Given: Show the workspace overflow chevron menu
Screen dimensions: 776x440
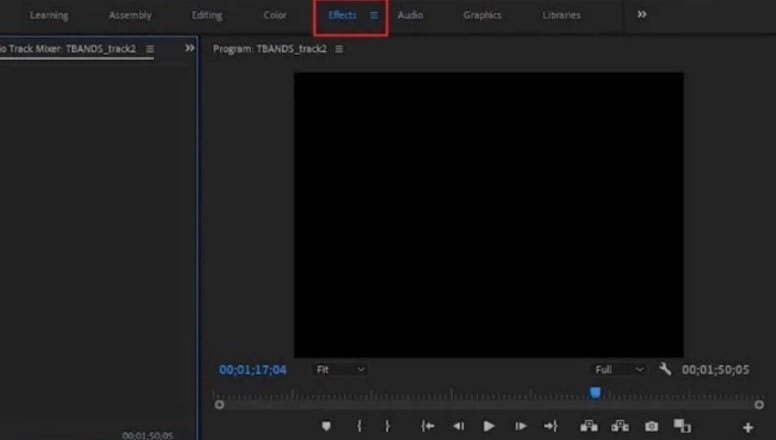Looking at the screenshot, I should 642,14.
